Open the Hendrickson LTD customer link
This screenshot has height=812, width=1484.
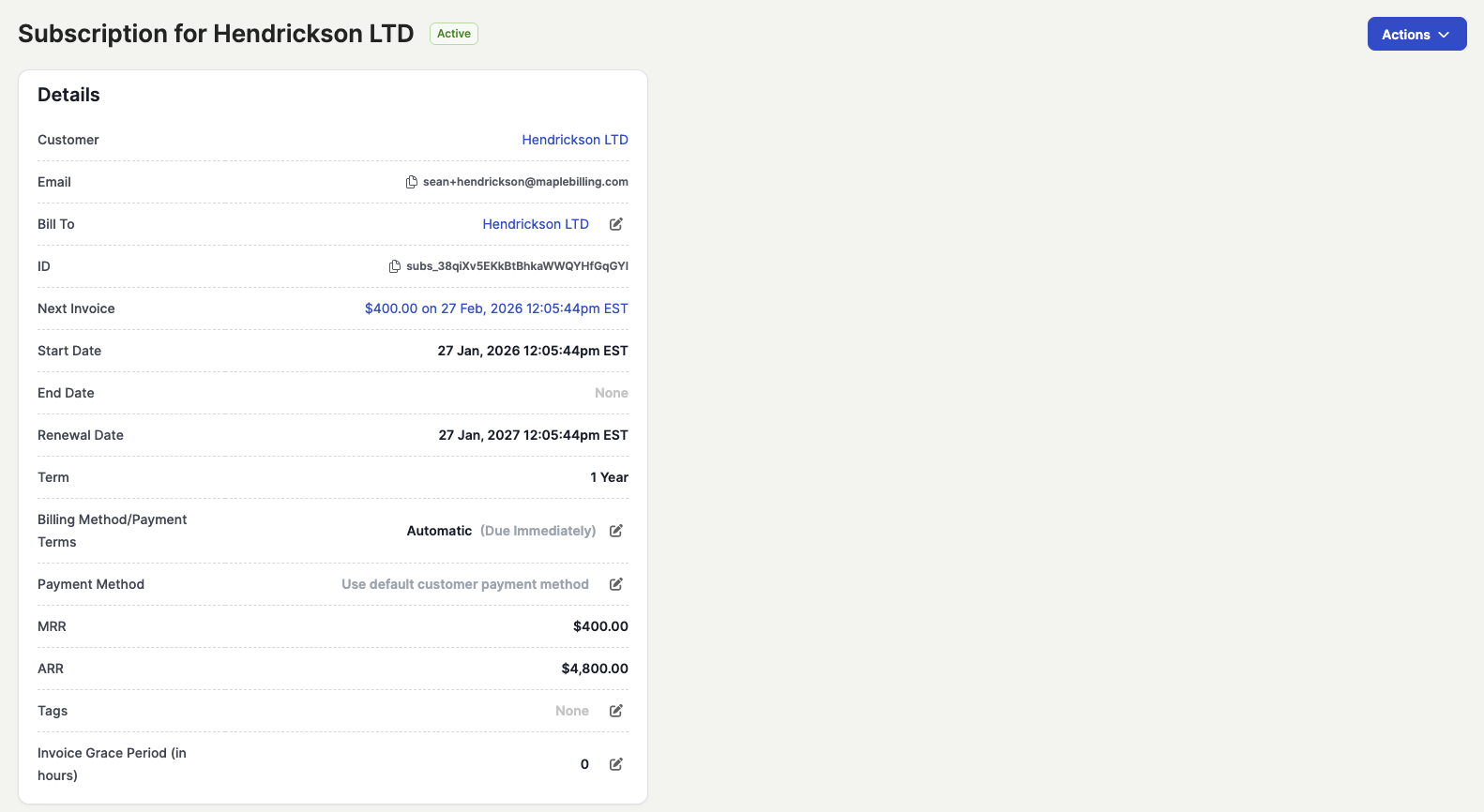point(575,140)
